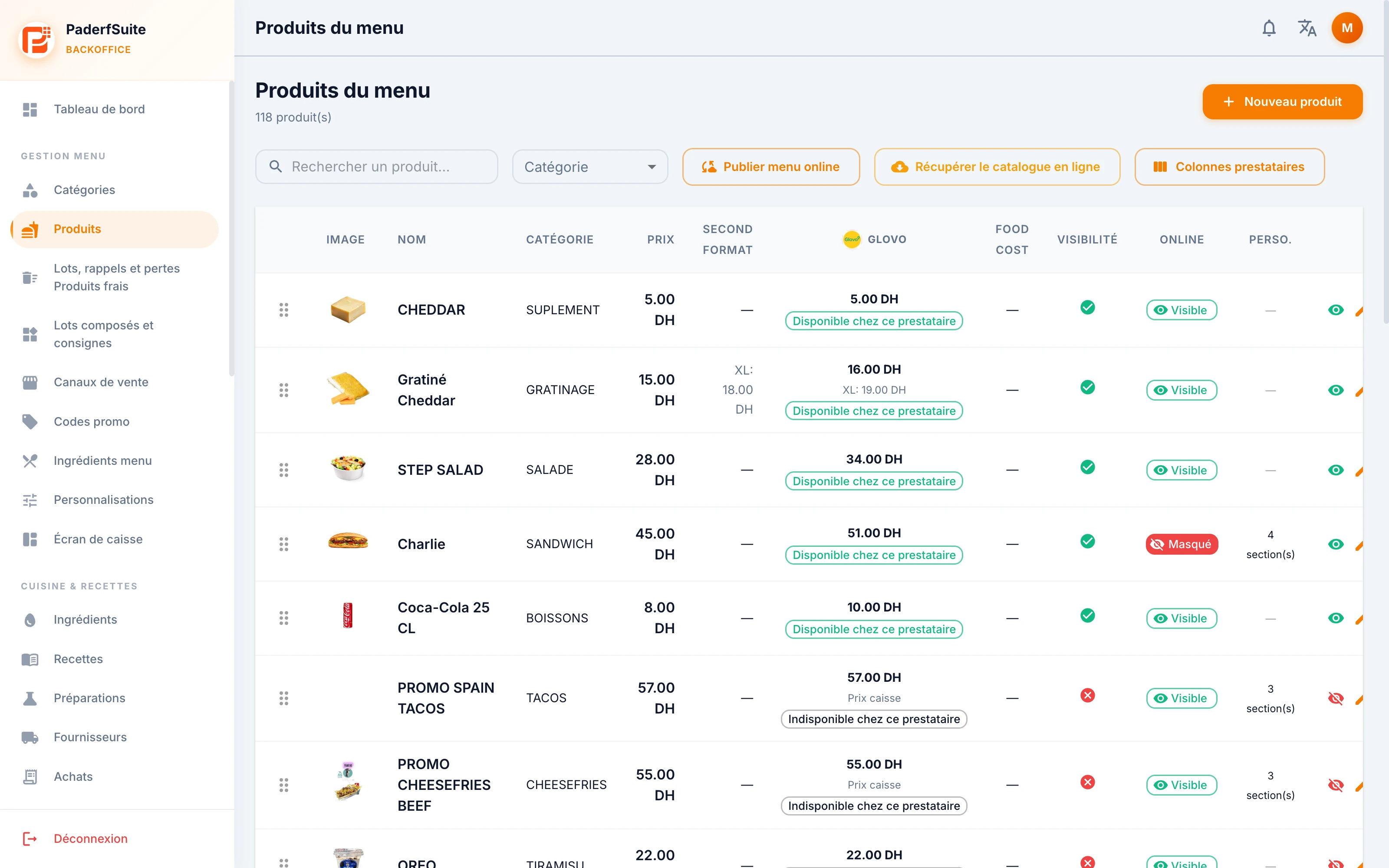Show hidden PROMO SPAIN TACOS product
The height and width of the screenshot is (868, 1389).
coord(1336,698)
